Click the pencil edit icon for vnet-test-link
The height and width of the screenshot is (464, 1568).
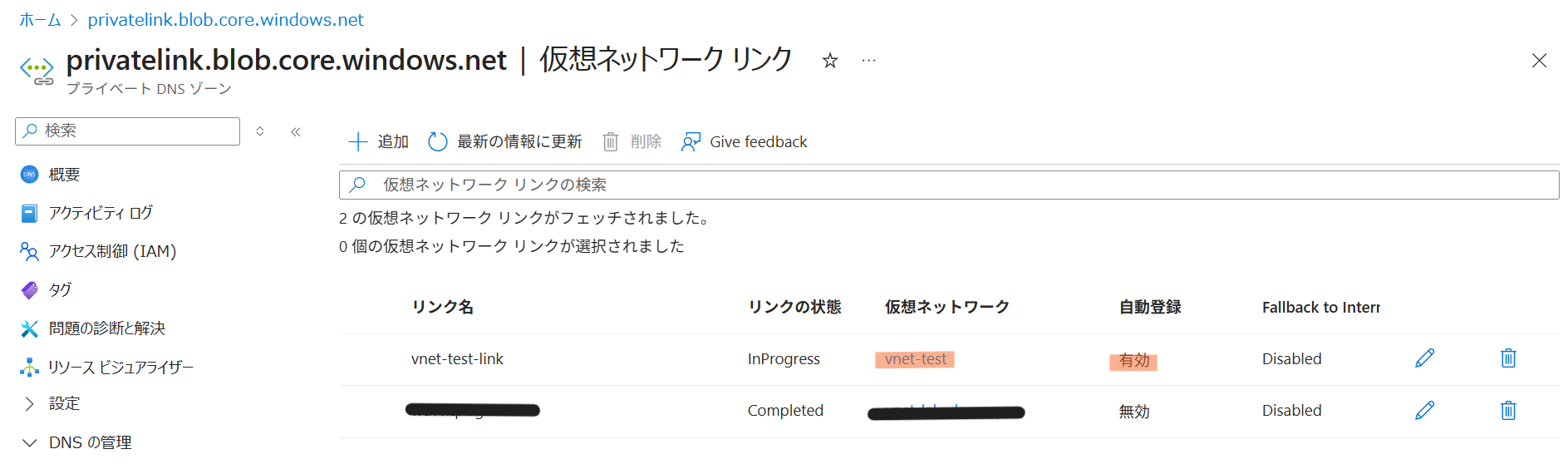(x=1424, y=358)
